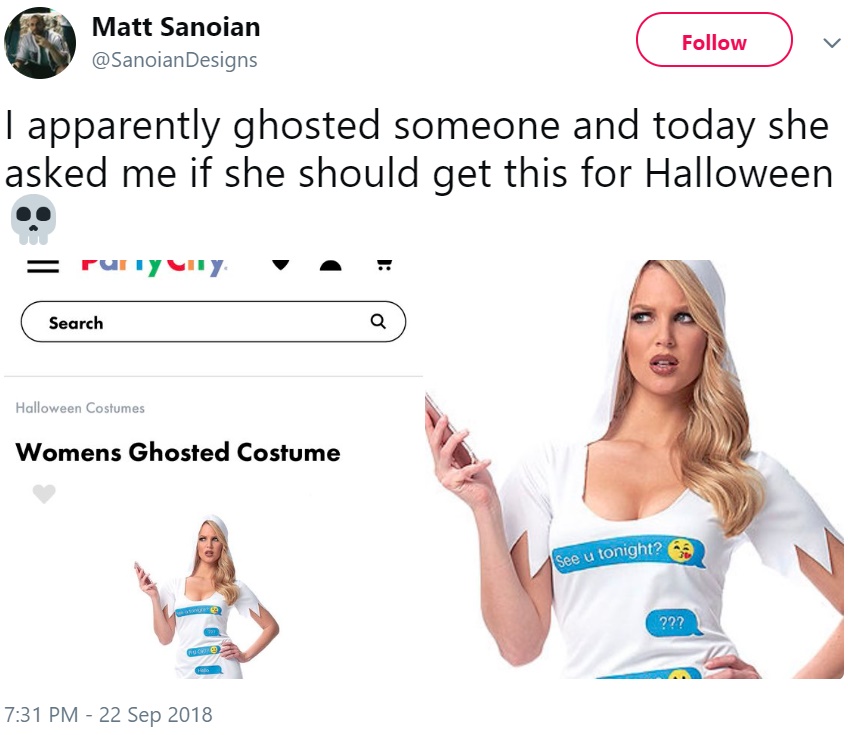Screen dimensions: 848x735
Task: Click the magnifying glass search icon
Action: 378,321
